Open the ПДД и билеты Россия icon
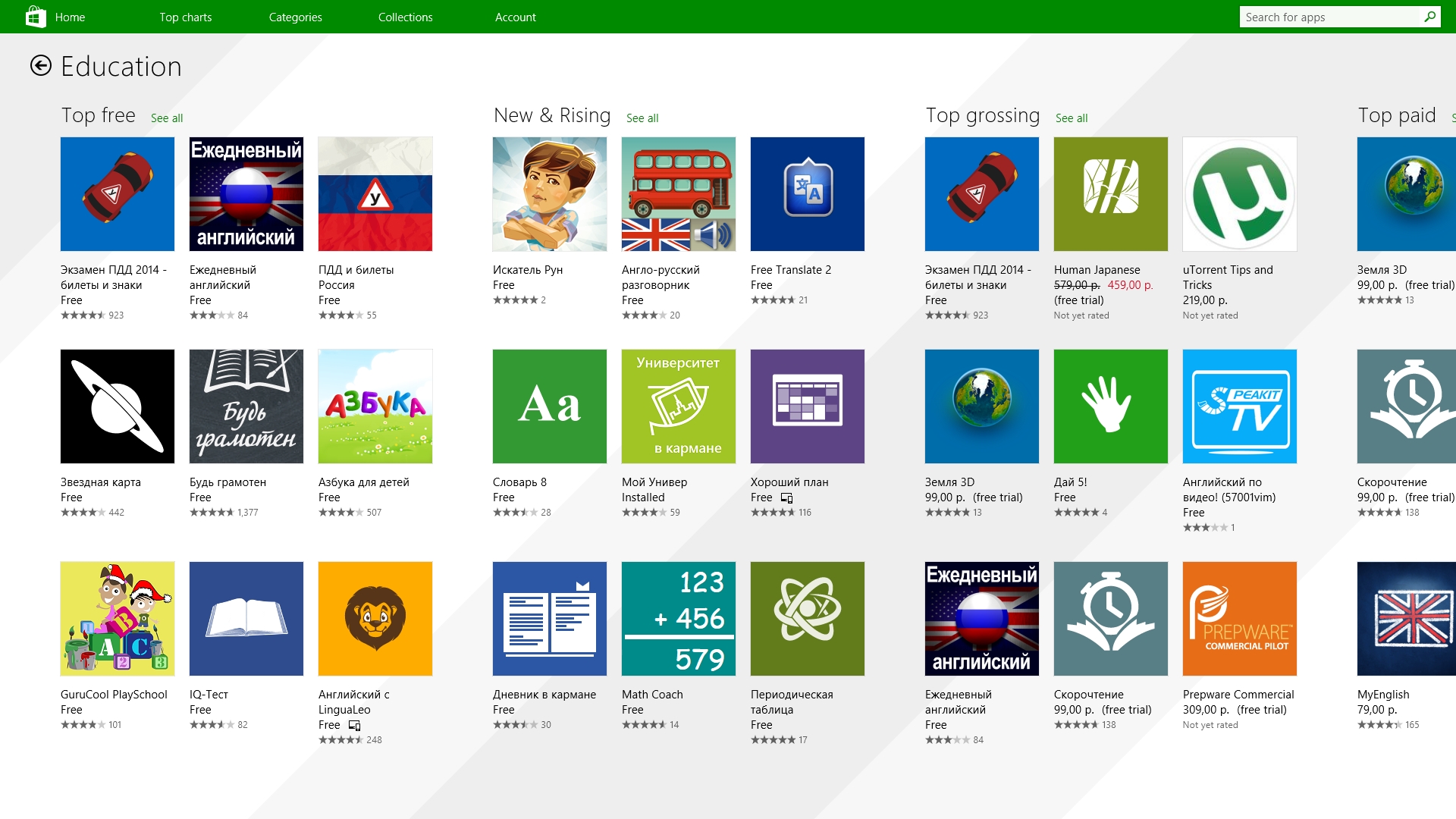The height and width of the screenshot is (819, 1456). pos(375,194)
